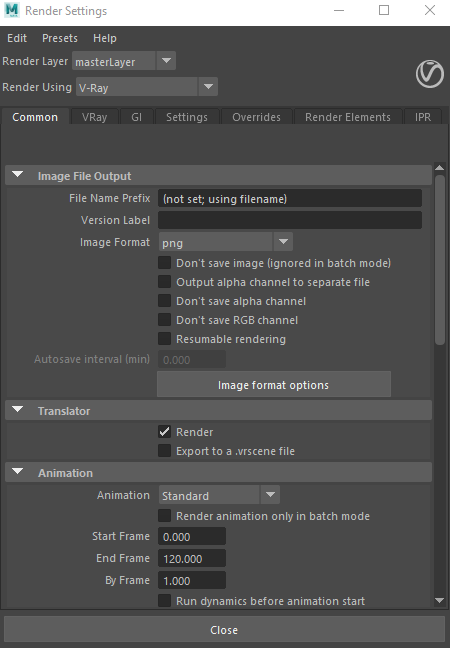Click the Maya app icon in title bar

tap(12, 10)
